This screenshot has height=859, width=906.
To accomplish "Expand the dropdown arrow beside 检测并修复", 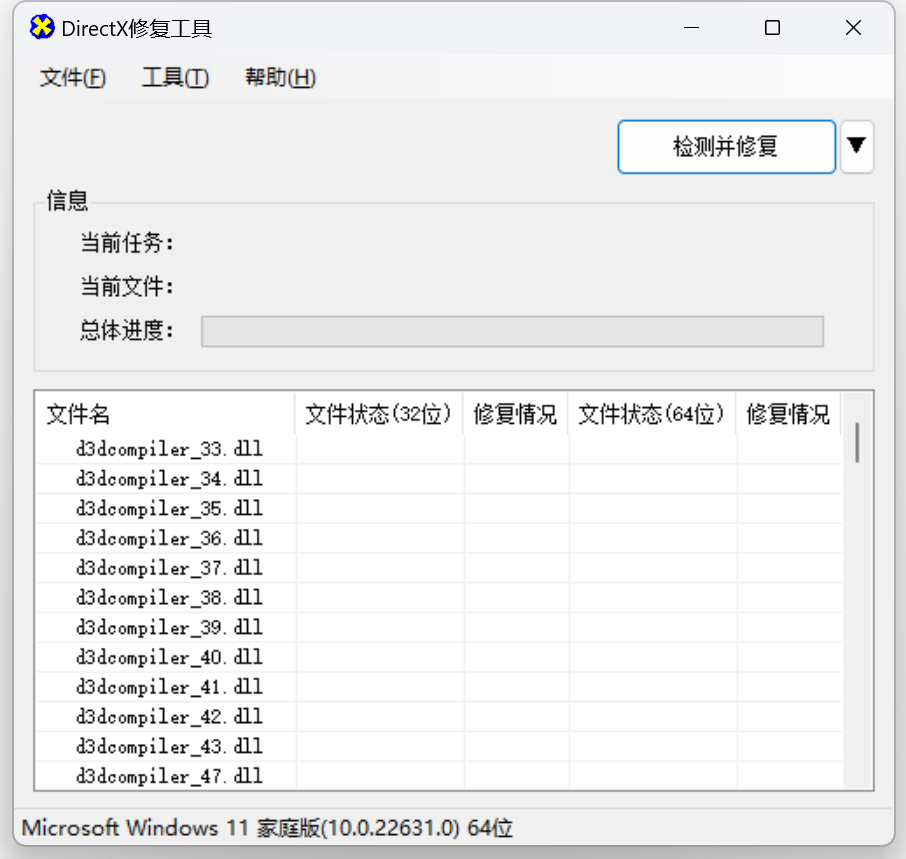I will (856, 147).
